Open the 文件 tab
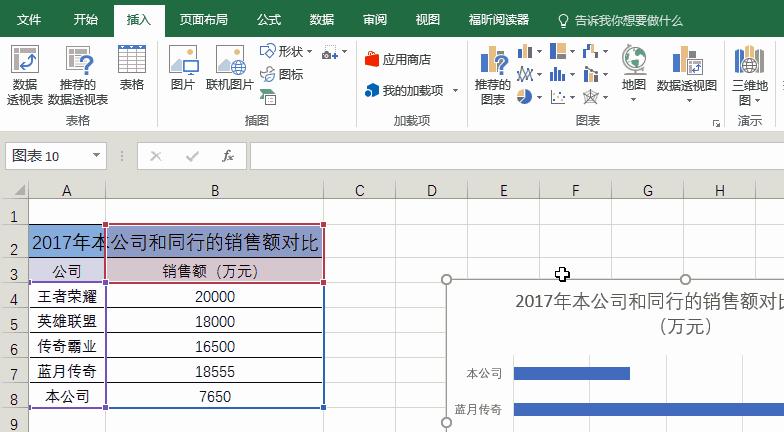Screen dimensions: 784x432 28,20
